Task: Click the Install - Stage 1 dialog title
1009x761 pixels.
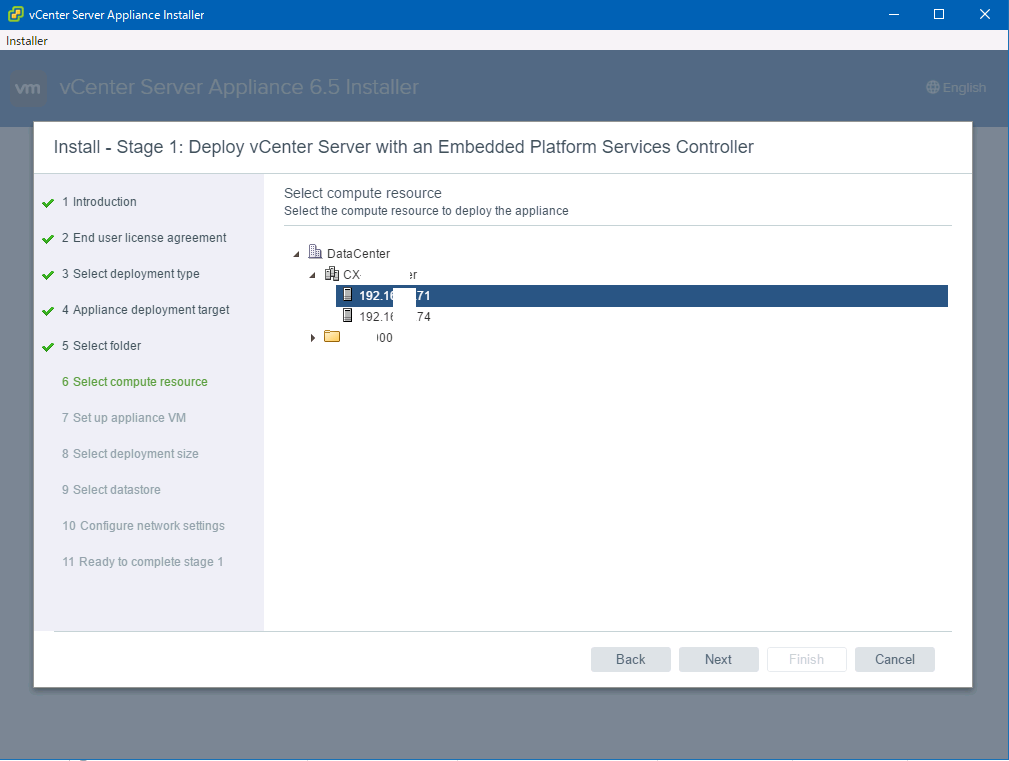Action: click(x=403, y=147)
